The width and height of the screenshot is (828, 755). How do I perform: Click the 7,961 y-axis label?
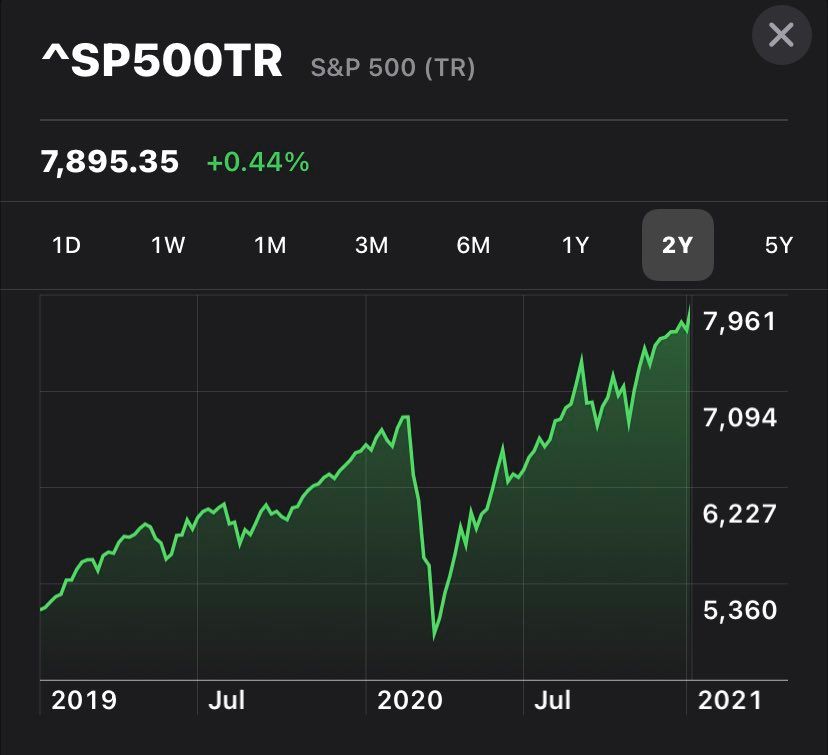(740, 322)
